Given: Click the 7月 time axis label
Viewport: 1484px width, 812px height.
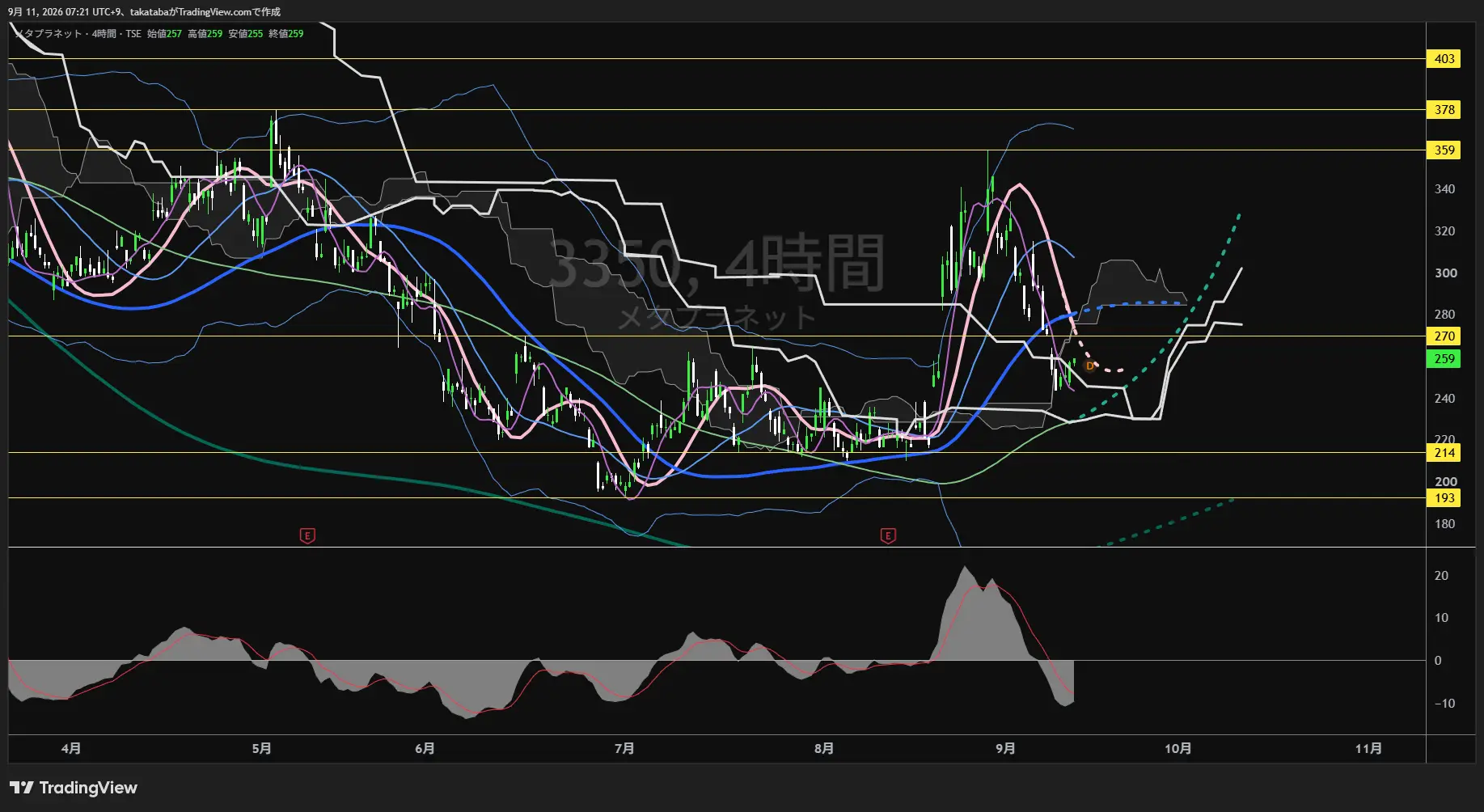Looking at the screenshot, I should click(x=624, y=749).
